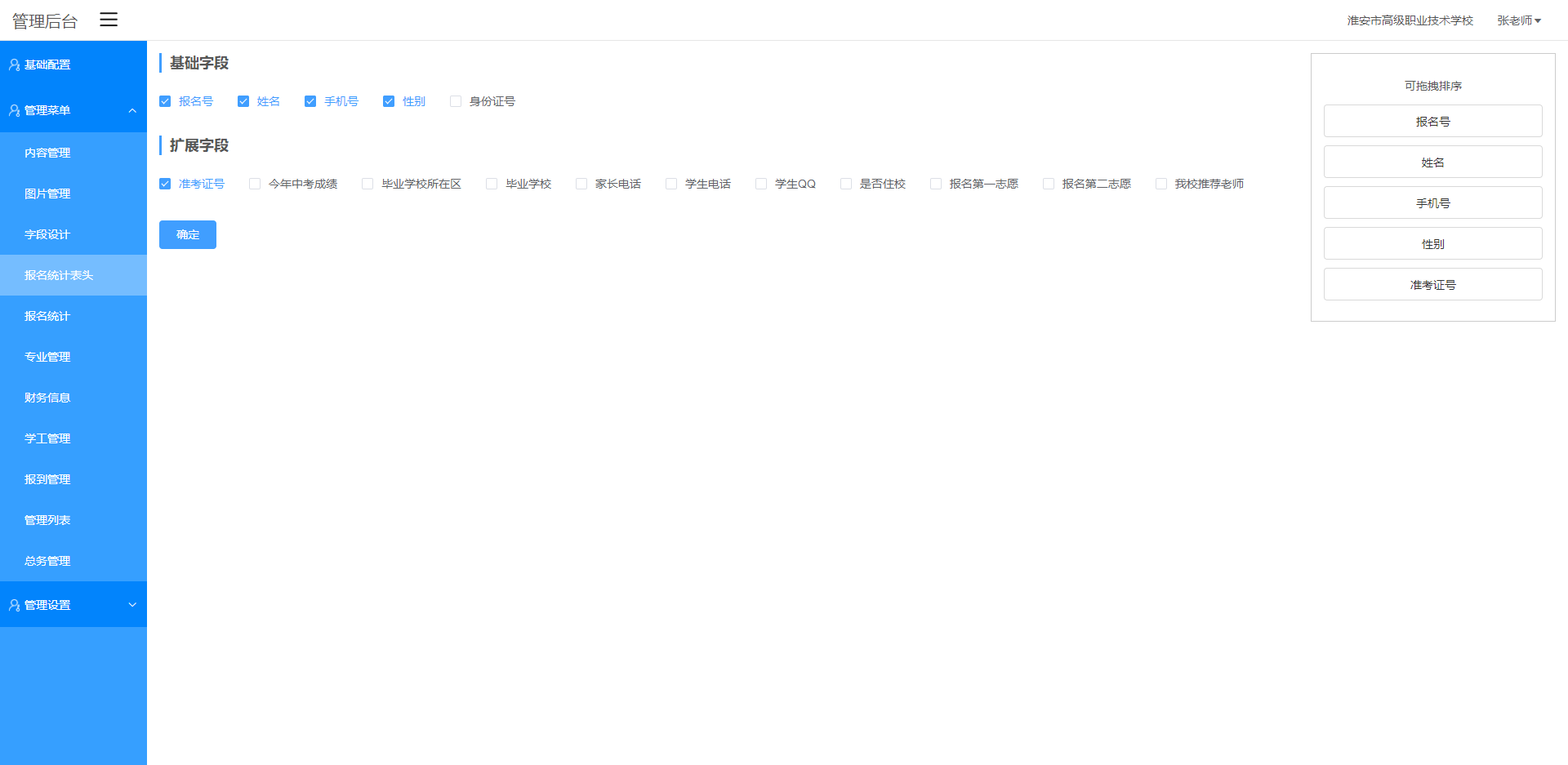Screen dimensions: 1568x765
Task: Open 学工管理 menu item
Action: click(73, 438)
